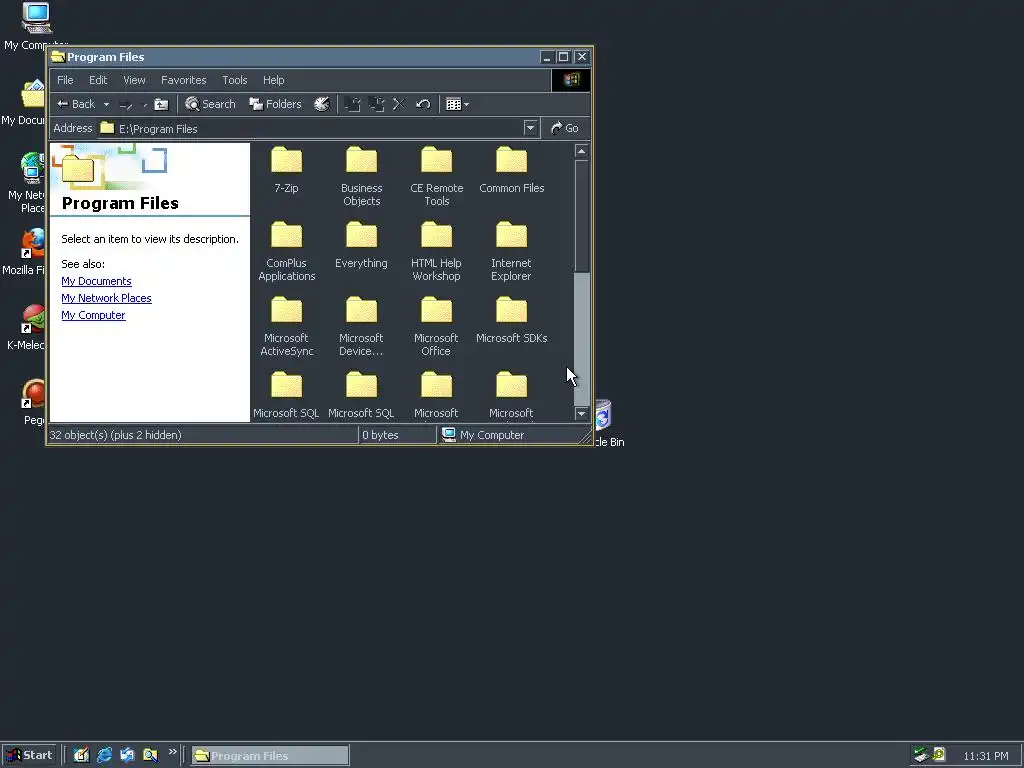
Task: Open the View menu
Action: pyautogui.click(x=135, y=80)
